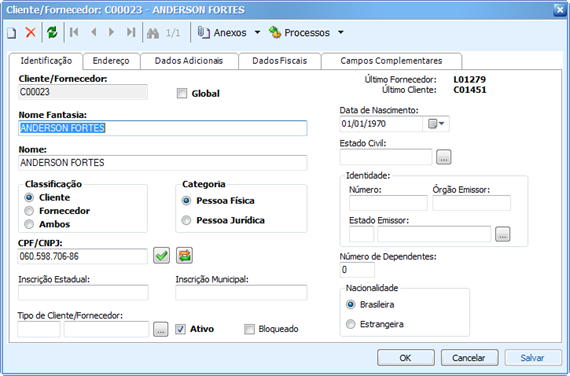Click the Tipo de Cliente/Fornecedor code field
The width and height of the screenshot is (570, 376).
39,329
